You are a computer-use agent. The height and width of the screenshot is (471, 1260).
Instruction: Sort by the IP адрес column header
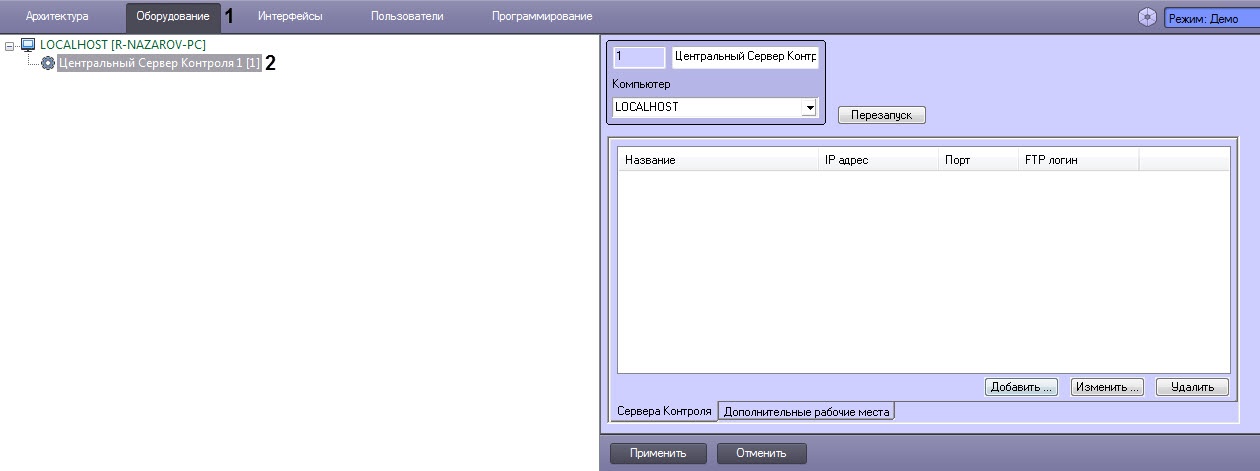pos(878,159)
